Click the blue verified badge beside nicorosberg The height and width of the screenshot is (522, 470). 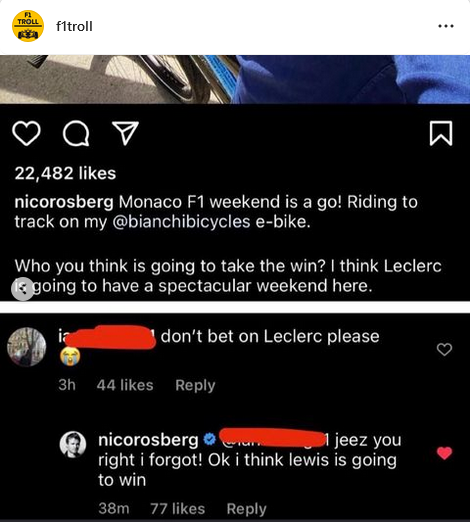coord(210,439)
